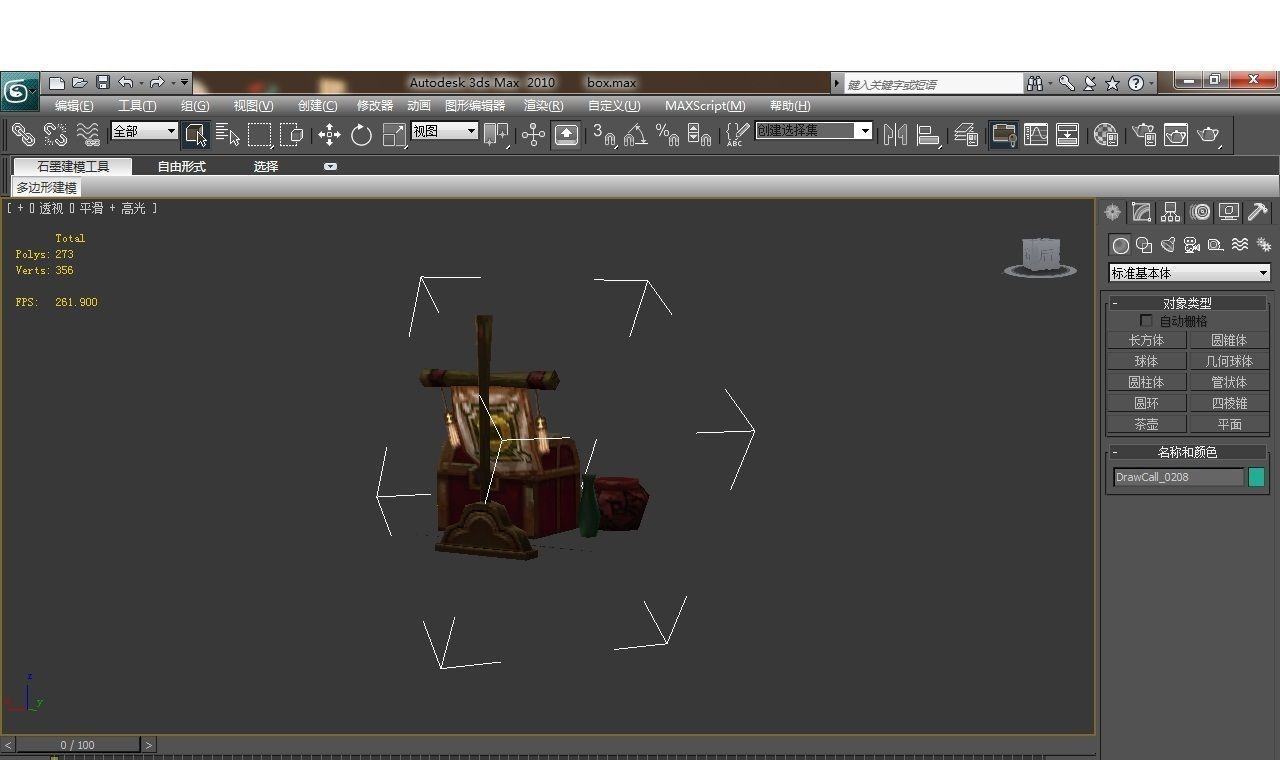Create a 长方体 primitive
This screenshot has width=1280, height=760.
pos(1146,340)
